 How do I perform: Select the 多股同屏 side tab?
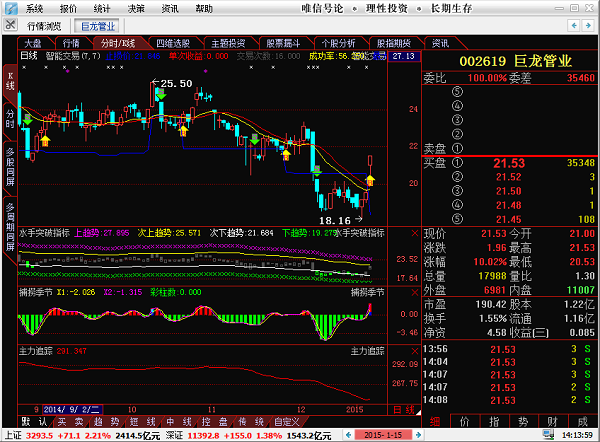coord(10,167)
